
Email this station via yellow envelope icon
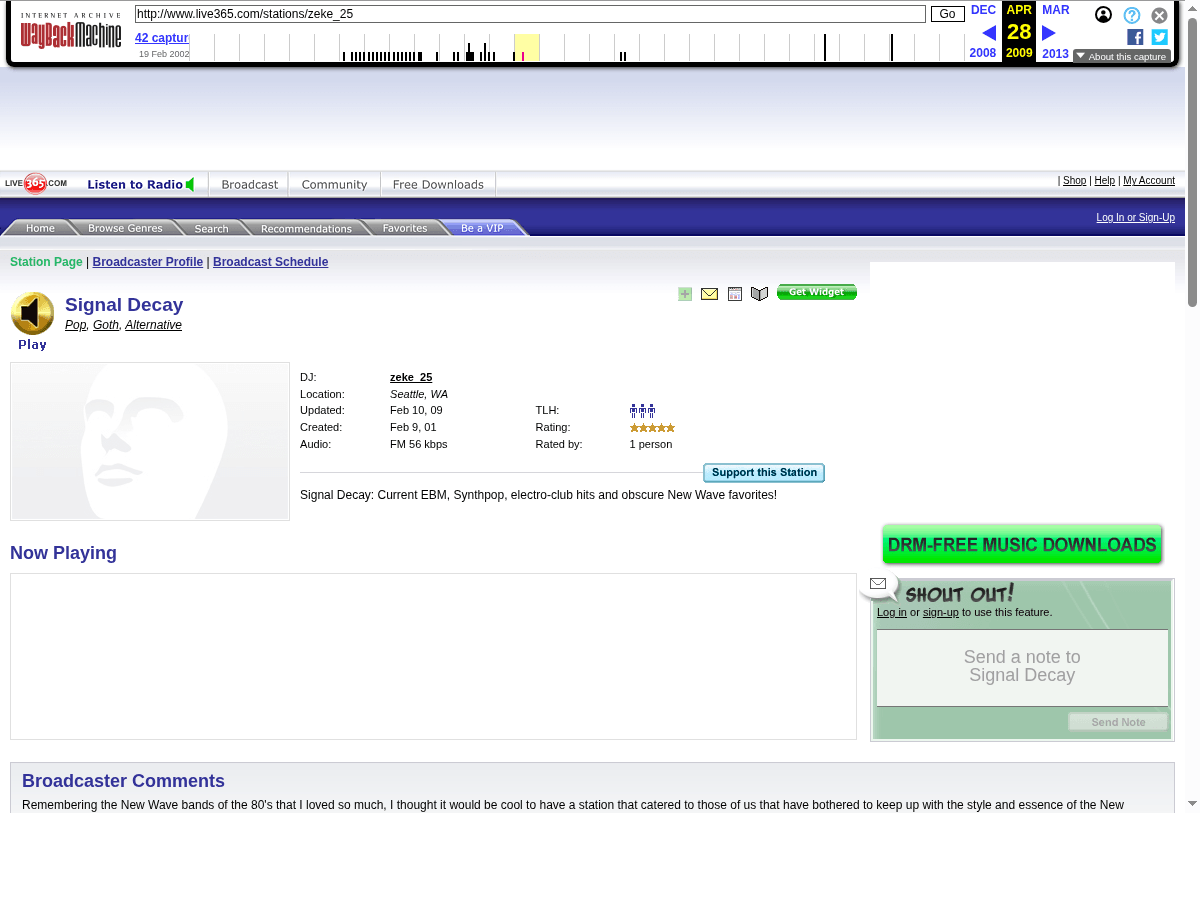(x=710, y=294)
